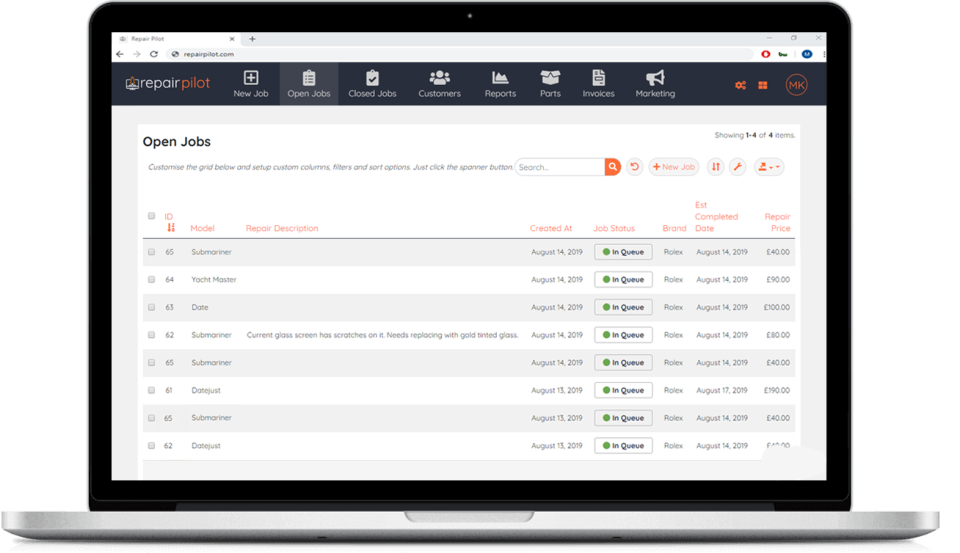The image size is (960, 553).
Task: Check the box for job 62 Submariner
Action: click(x=151, y=334)
